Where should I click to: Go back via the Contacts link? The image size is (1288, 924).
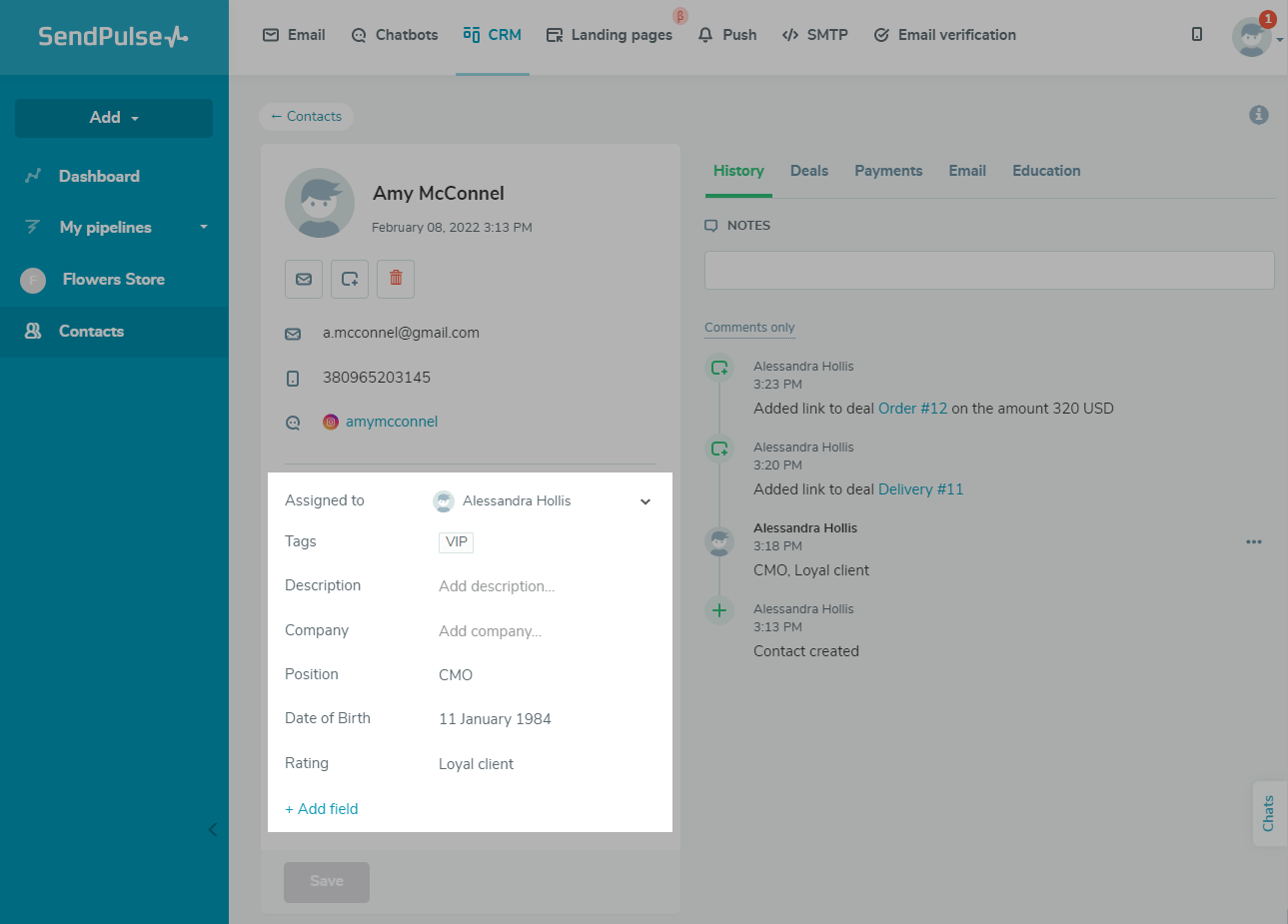[x=306, y=117]
